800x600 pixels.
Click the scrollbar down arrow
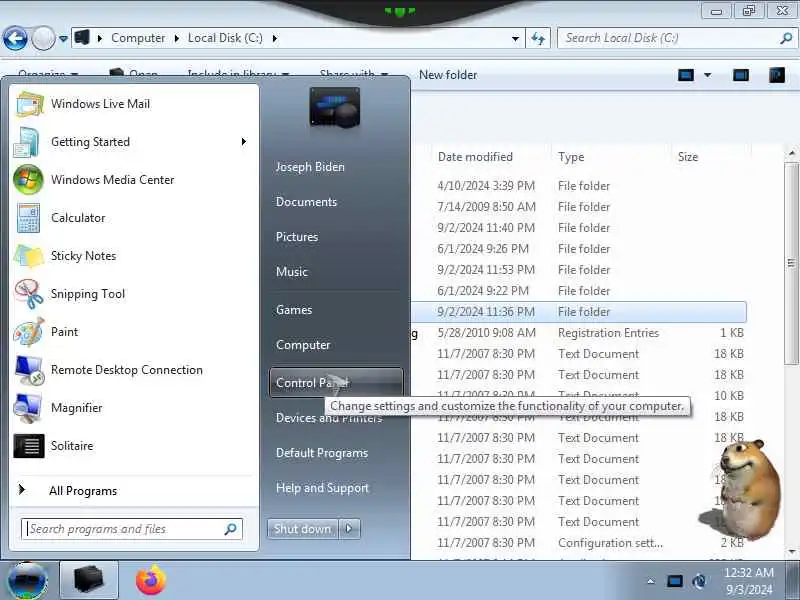point(791,551)
